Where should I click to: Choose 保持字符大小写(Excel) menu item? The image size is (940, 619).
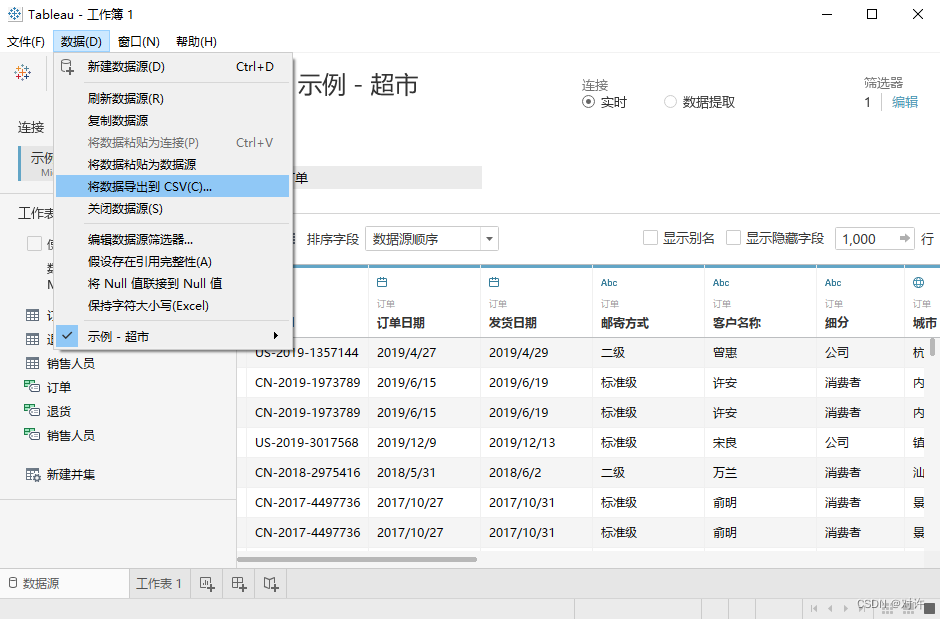(x=173, y=306)
